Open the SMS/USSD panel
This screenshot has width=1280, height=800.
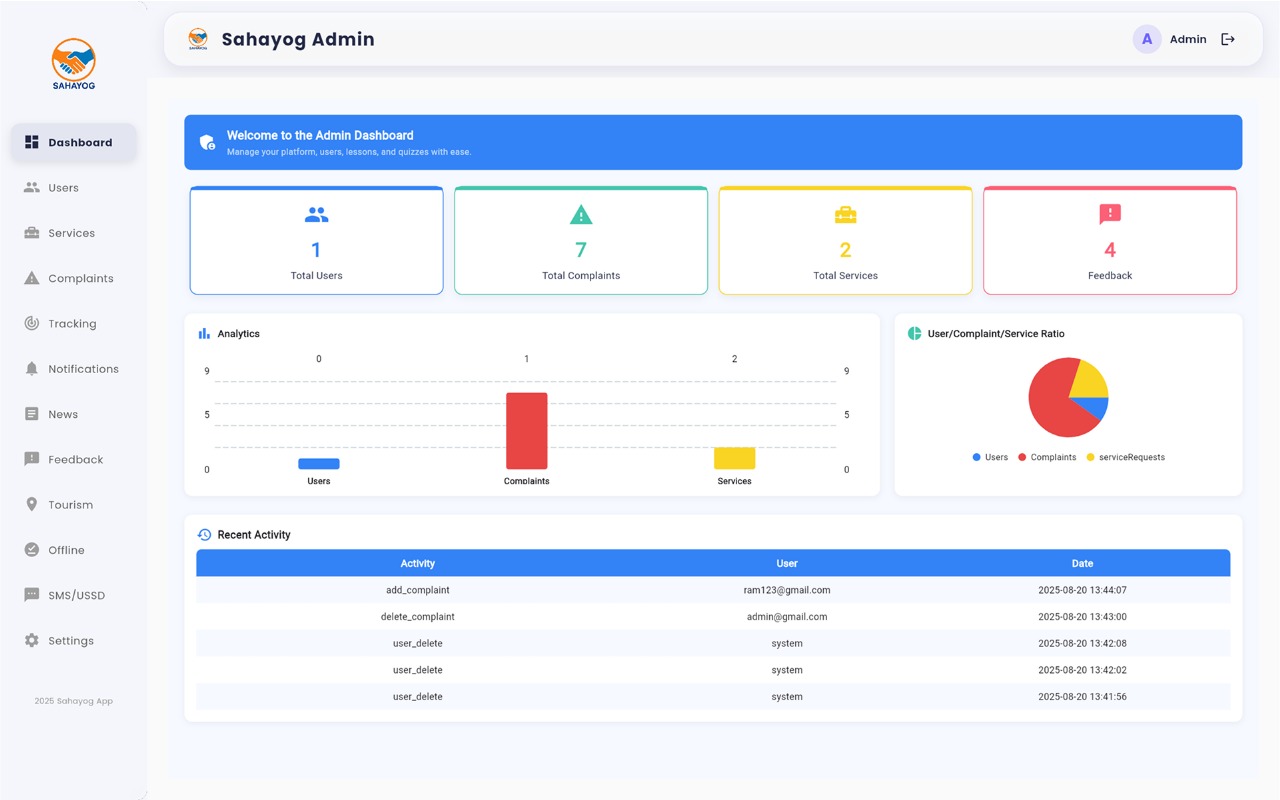click(x=77, y=595)
